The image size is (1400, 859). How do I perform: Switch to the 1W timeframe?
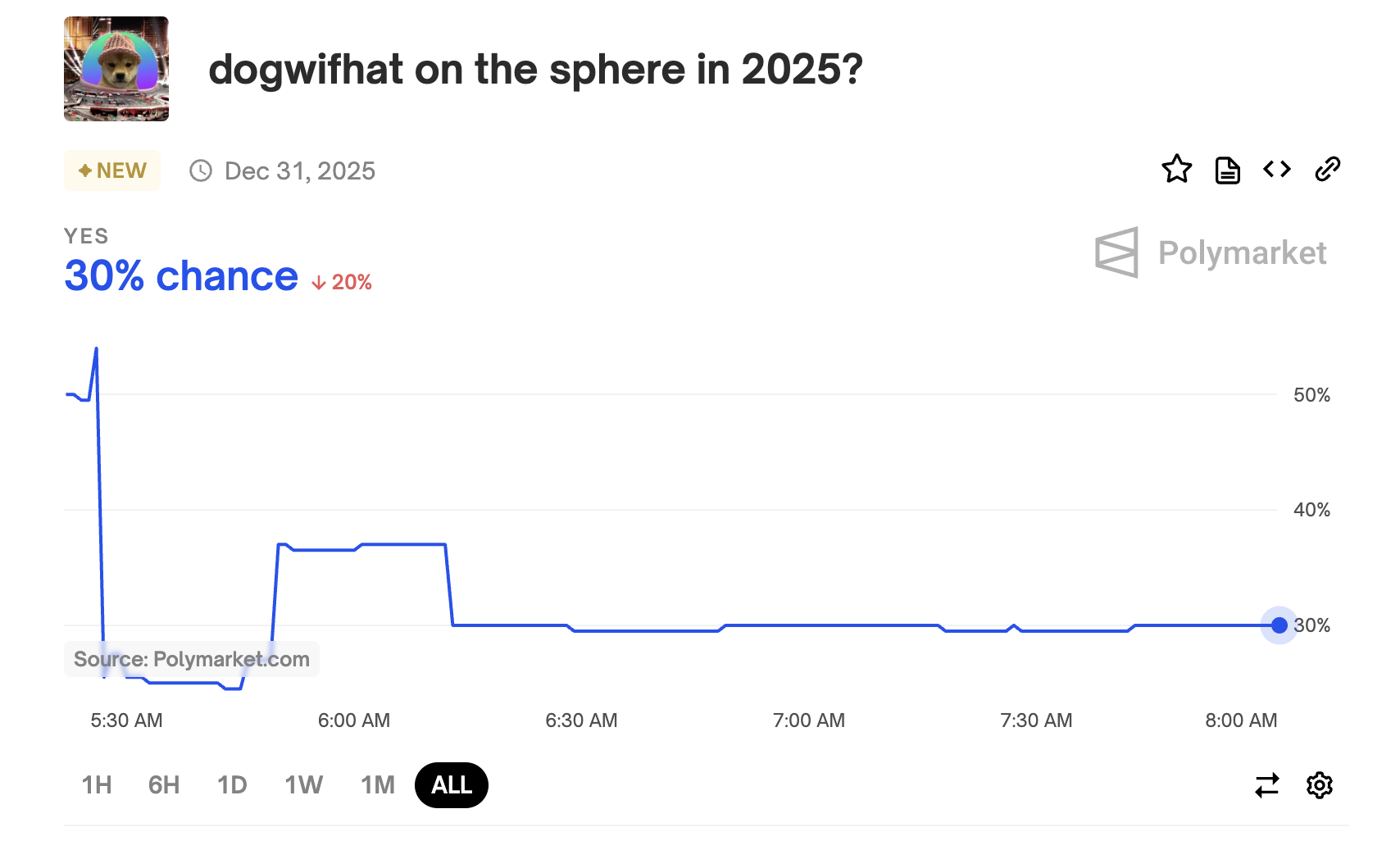tap(303, 785)
